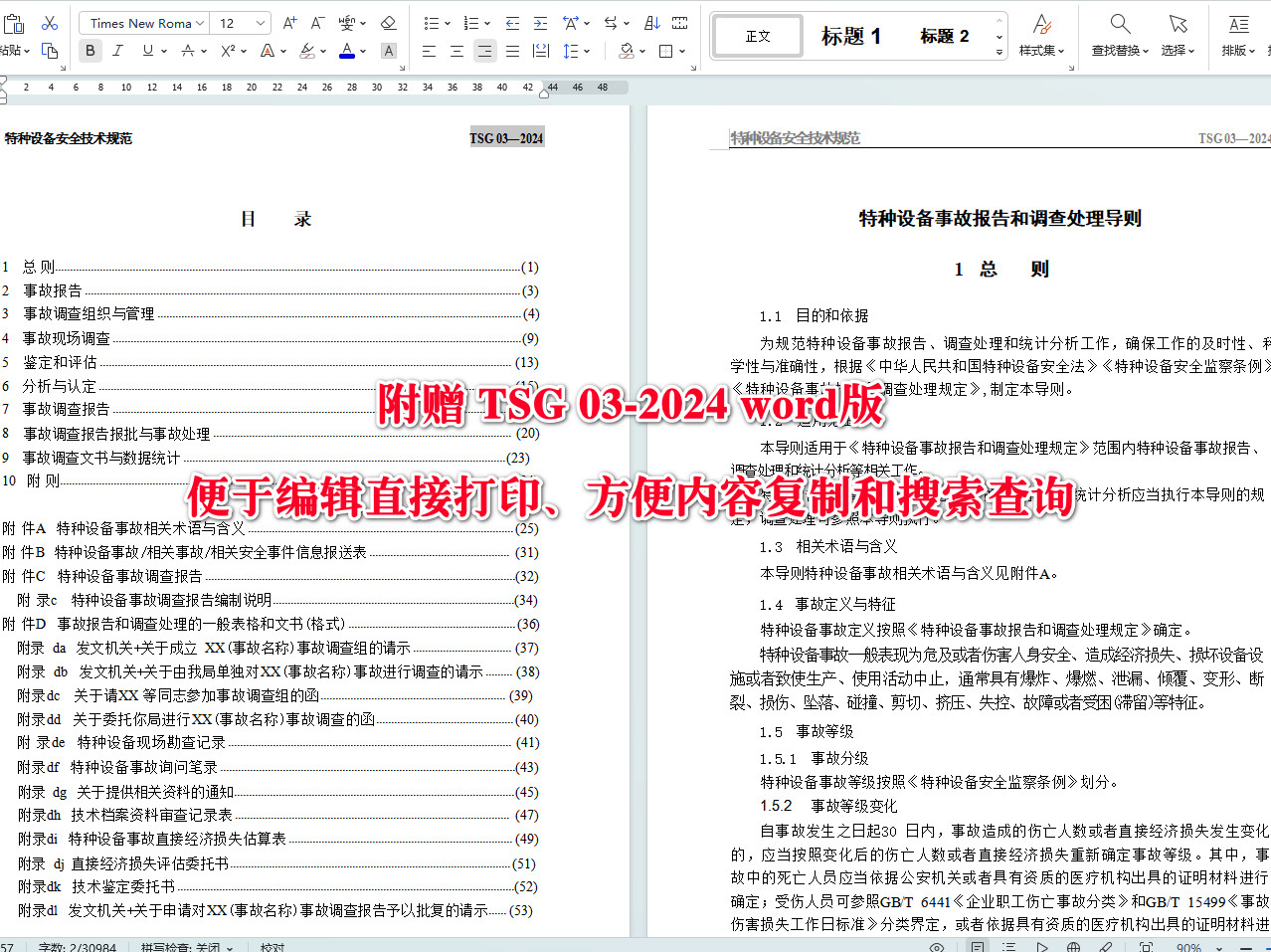Image resolution: width=1271 pixels, height=952 pixels.
Task: Toggle strikethrough formatting
Action: [188, 51]
